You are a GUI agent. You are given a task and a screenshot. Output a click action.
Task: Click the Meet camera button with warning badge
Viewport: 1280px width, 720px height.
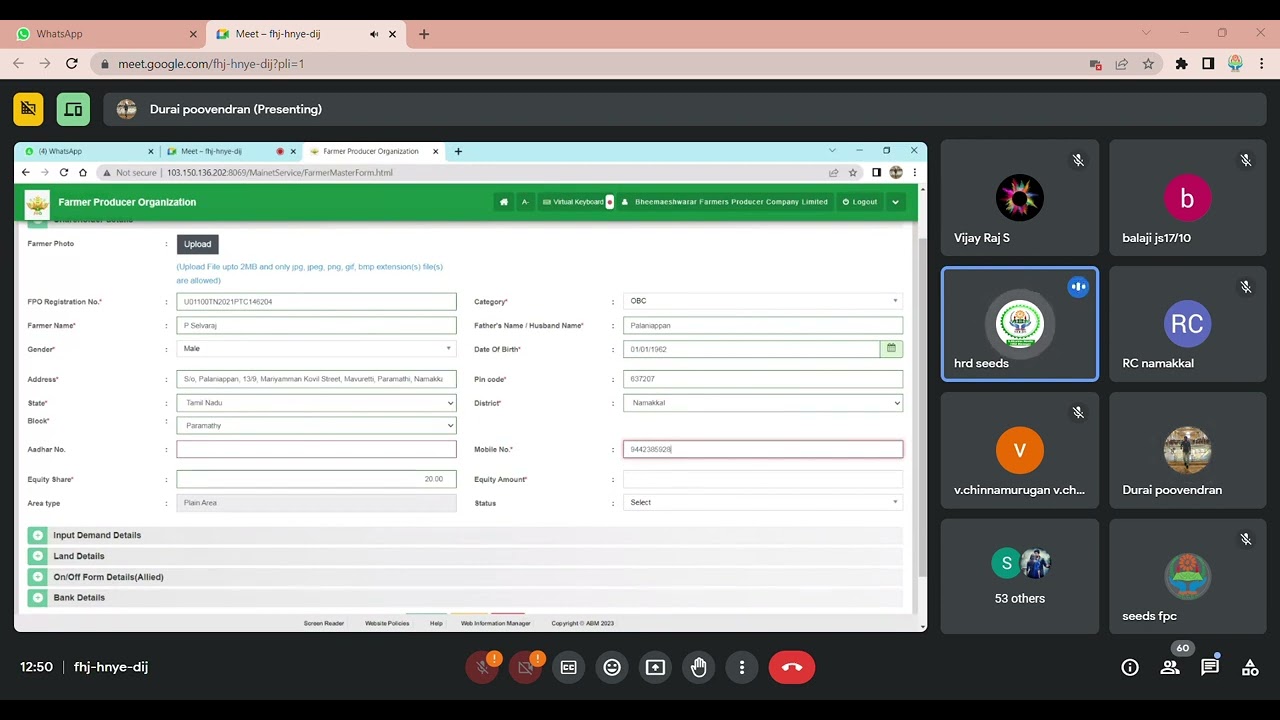pyautogui.click(x=525, y=667)
